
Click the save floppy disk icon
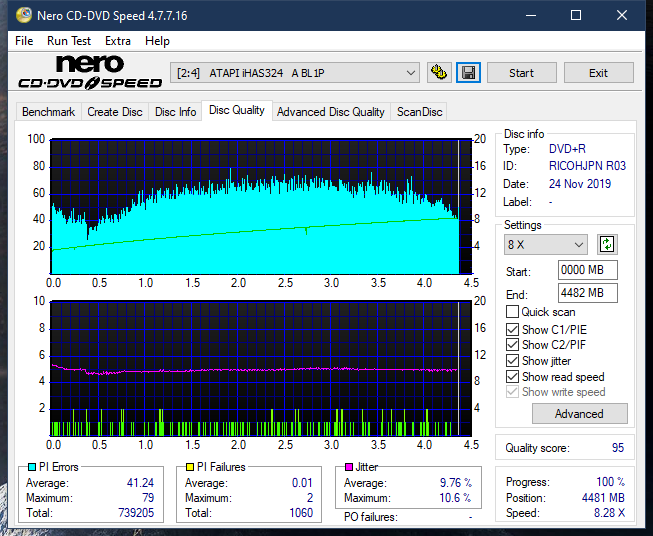(x=469, y=73)
